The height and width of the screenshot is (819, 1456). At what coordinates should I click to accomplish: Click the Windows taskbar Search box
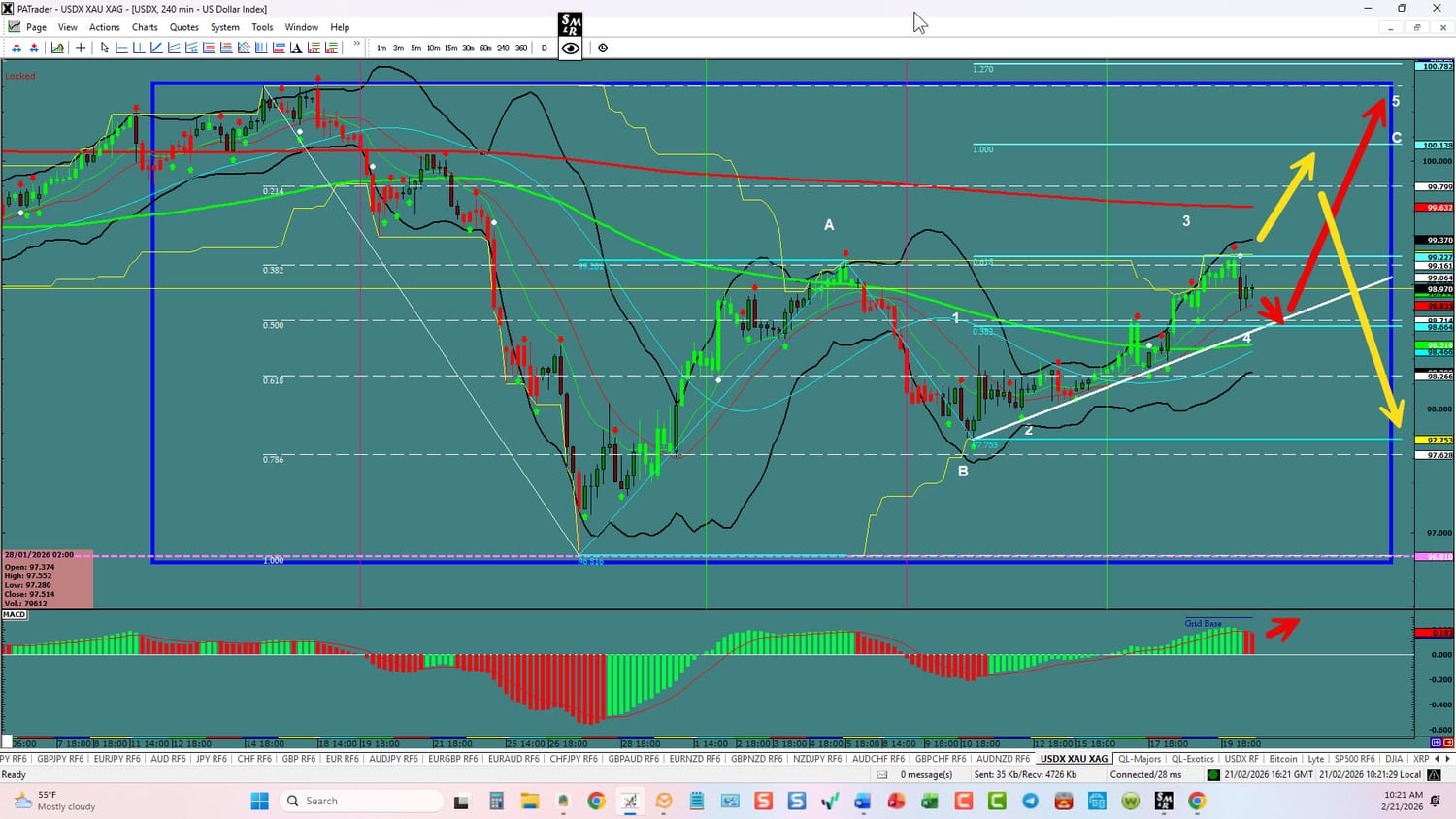[361, 801]
